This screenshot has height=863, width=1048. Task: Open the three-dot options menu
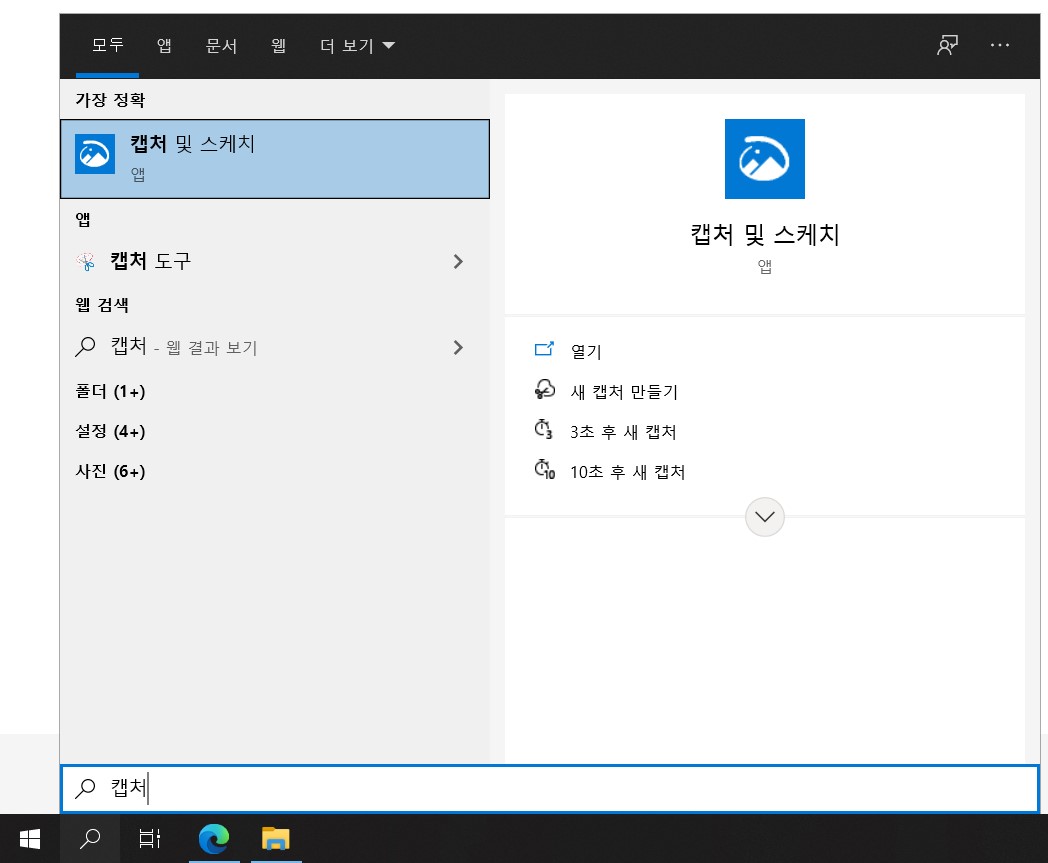(x=1000, y=45)
